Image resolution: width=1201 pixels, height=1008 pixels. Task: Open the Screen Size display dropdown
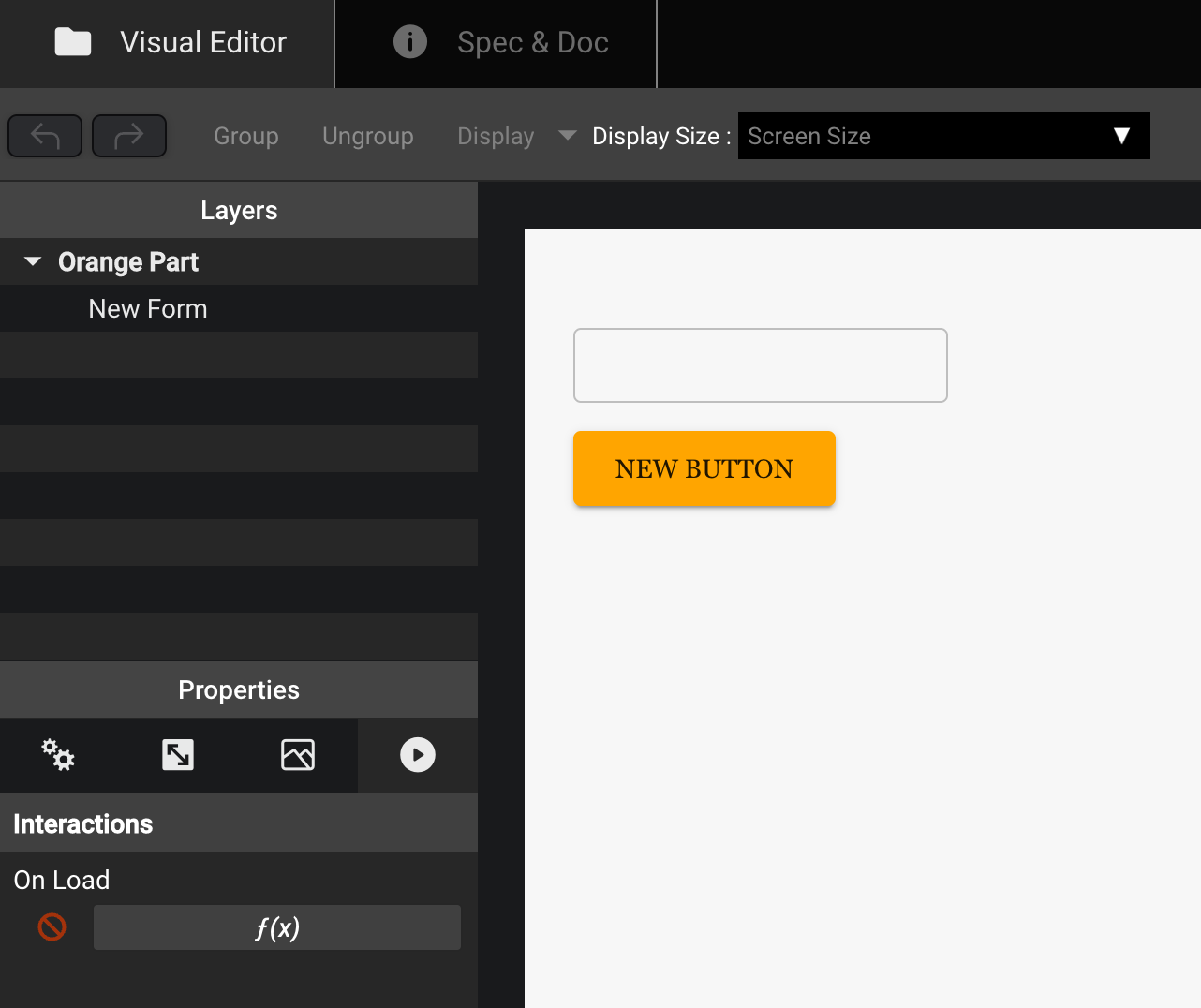pyautogui.click(x=943, y=136)
